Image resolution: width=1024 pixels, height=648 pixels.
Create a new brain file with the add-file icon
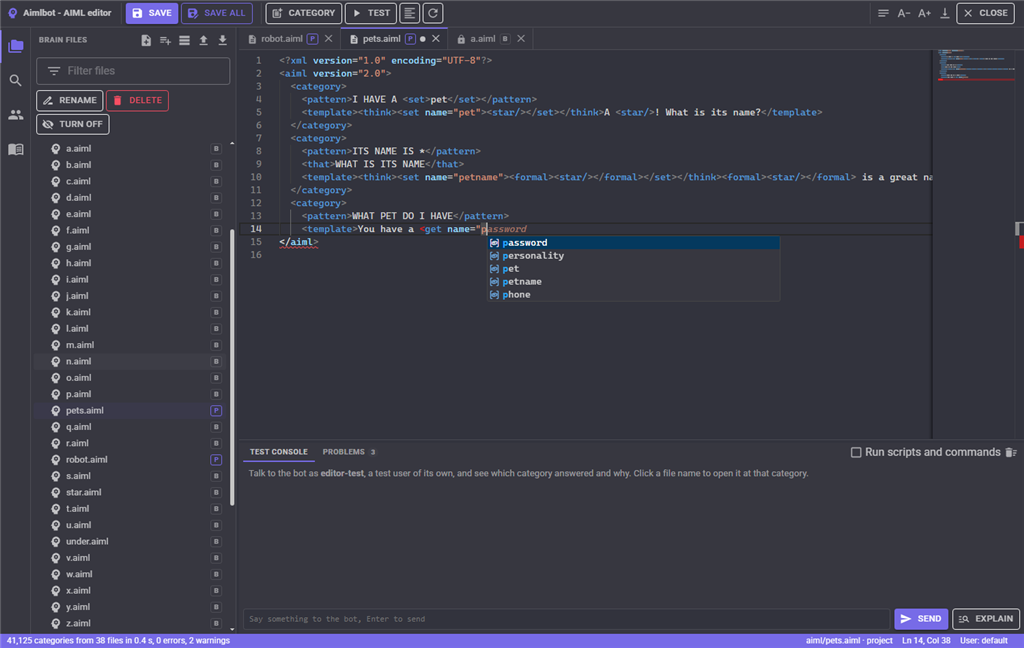tap(146, 40)
